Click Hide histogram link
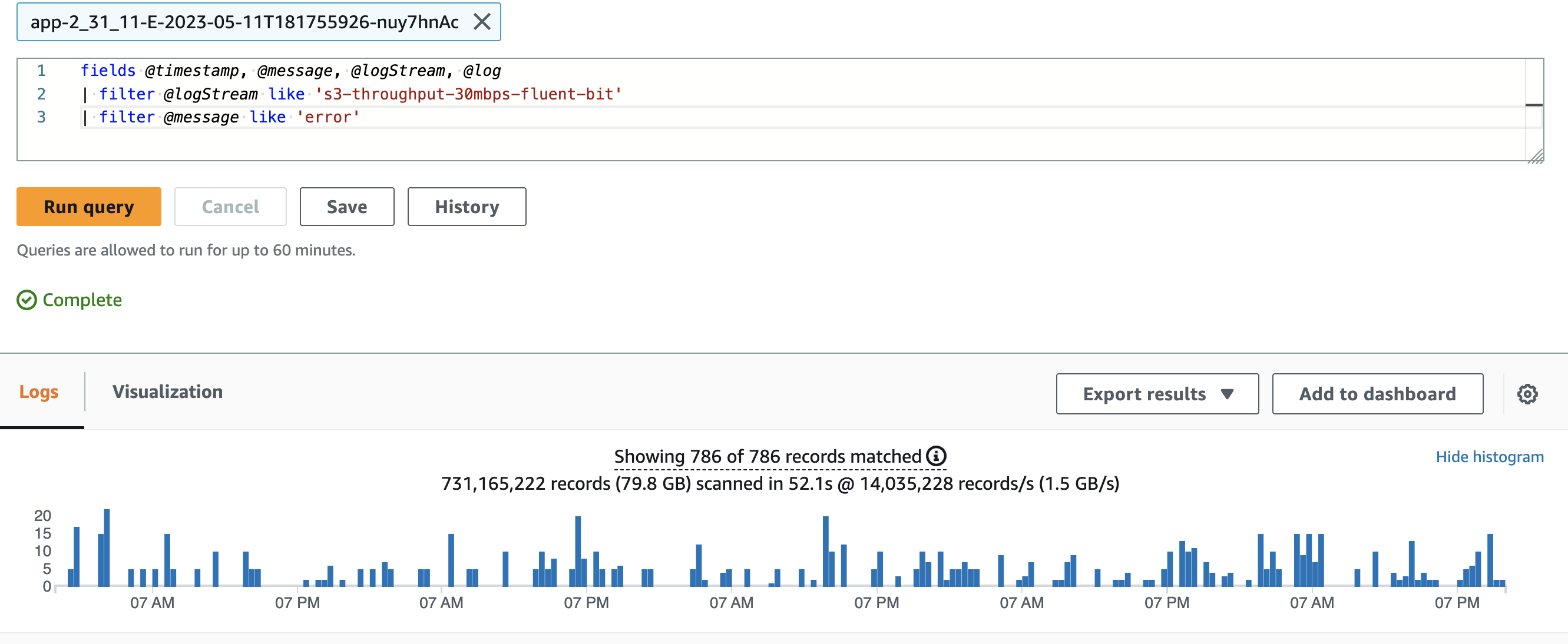Screen dimensions: 1568x644 click(1490, 457)
